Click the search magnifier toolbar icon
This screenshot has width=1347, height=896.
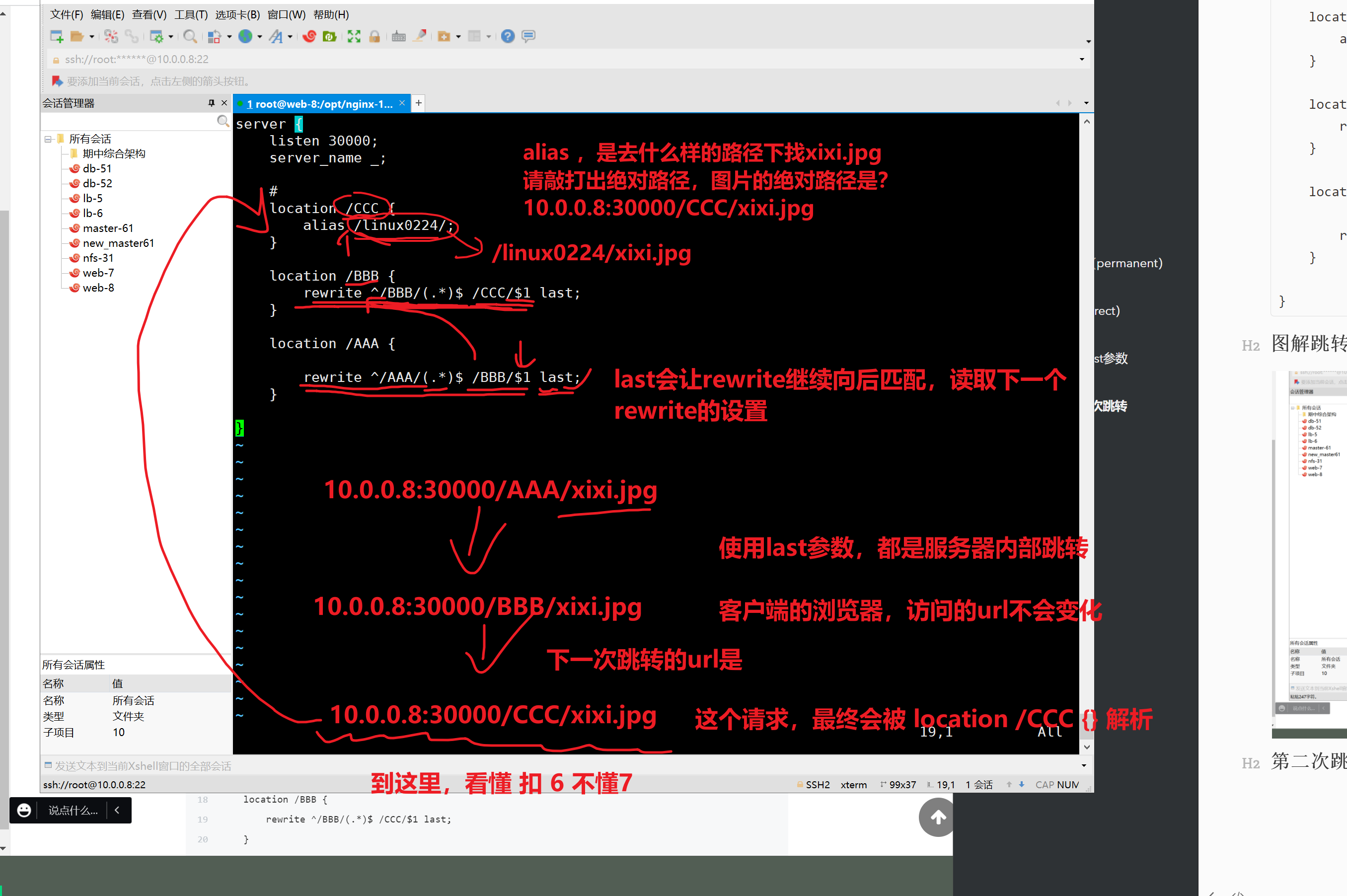(190, 37)
